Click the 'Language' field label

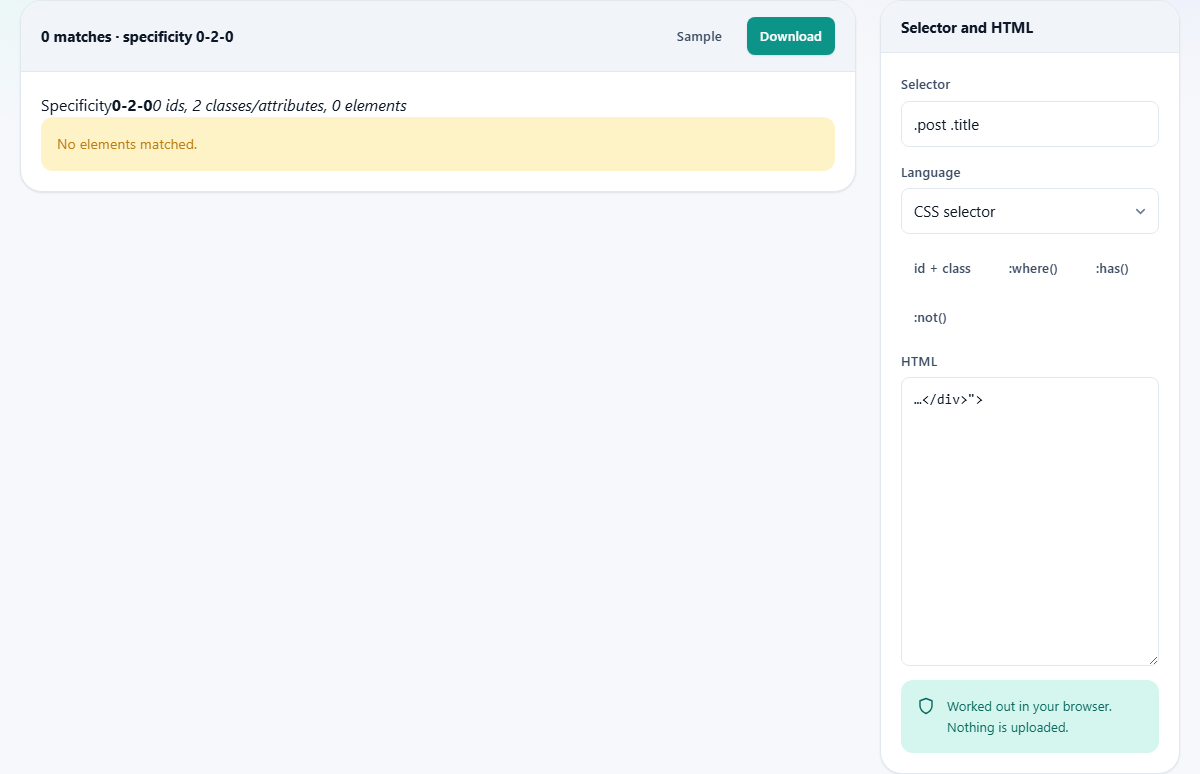(930, 172)
